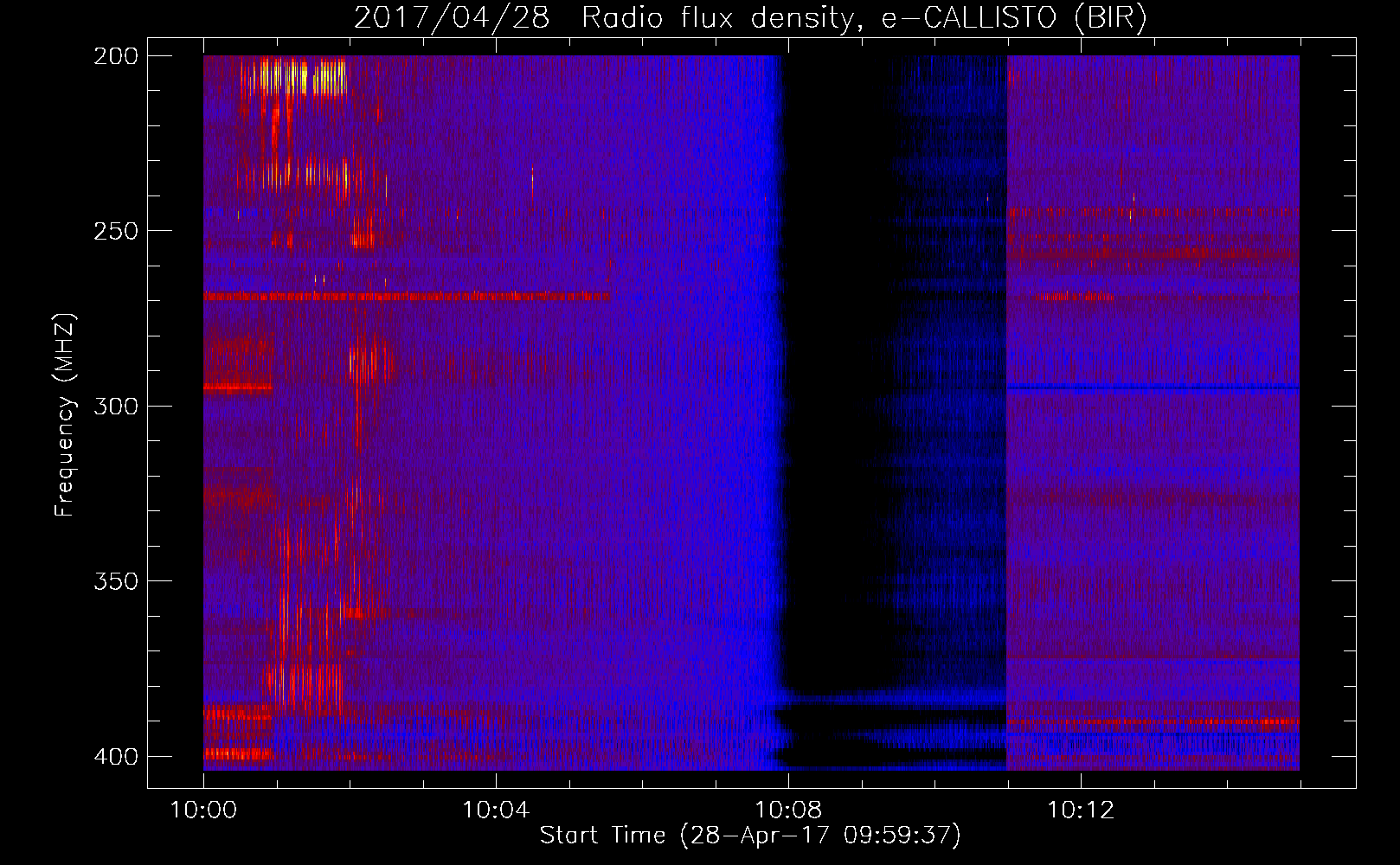Click the 250 frequency tick label
1400x865 pixels.
tap(116, 231)
